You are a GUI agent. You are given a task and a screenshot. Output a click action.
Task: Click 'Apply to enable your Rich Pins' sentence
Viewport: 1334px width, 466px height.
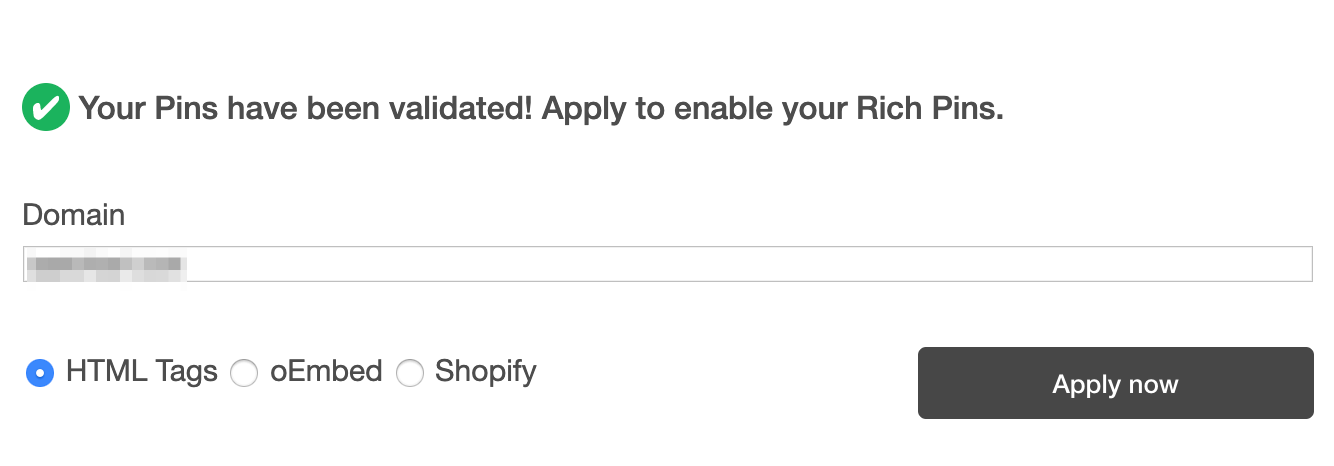772,108
